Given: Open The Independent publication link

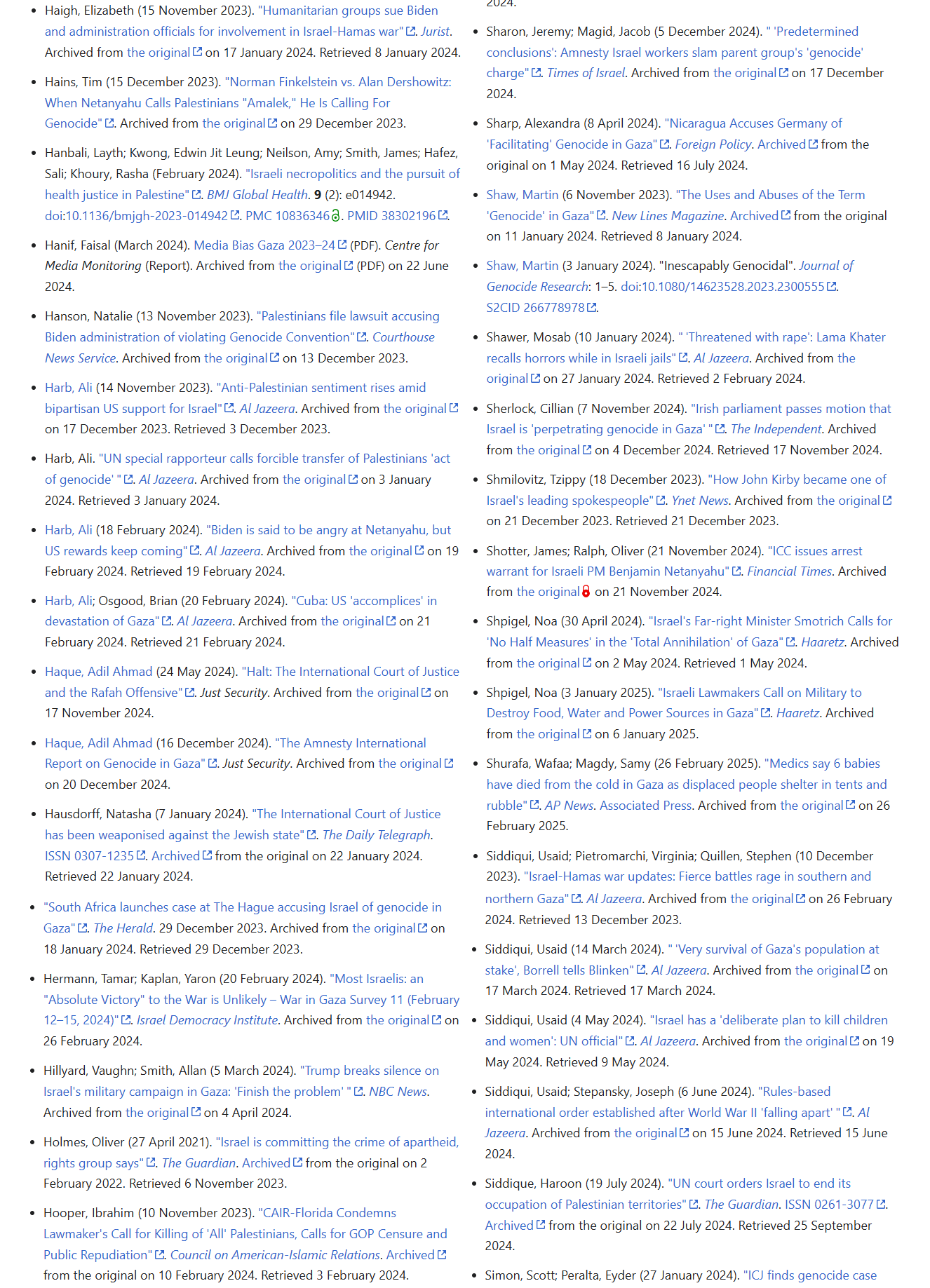Looking at the screenshot, I should coord(776,429).
